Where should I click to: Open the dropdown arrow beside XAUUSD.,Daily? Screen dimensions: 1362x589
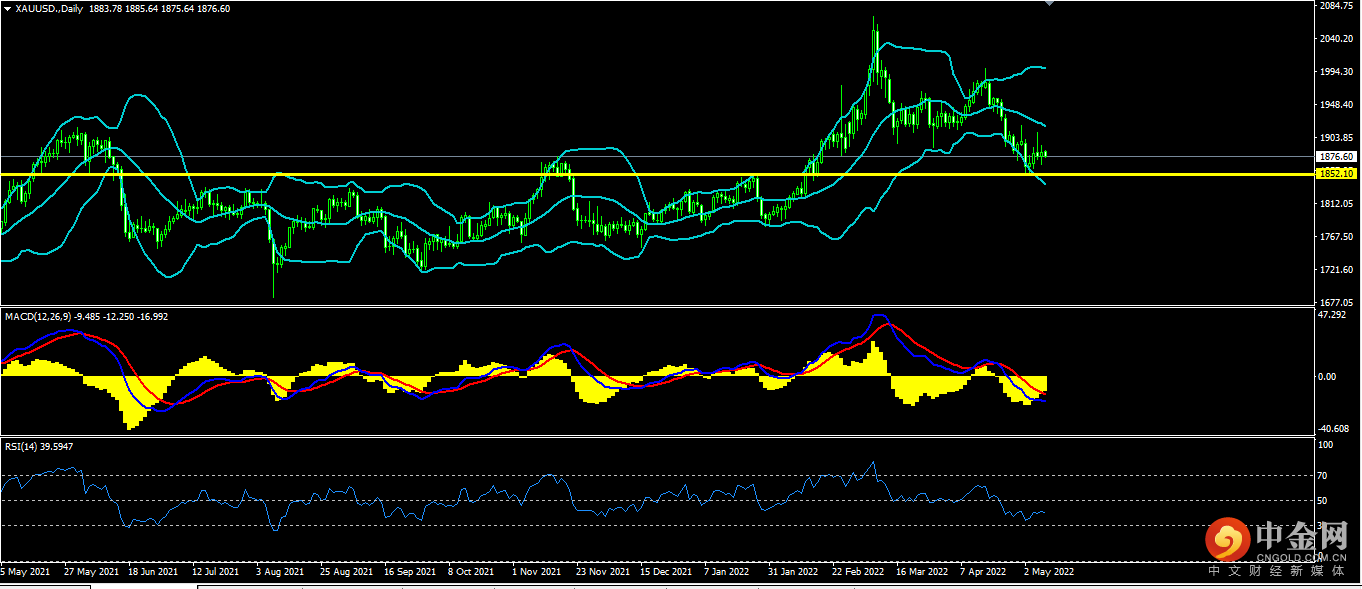pos(7,8)
